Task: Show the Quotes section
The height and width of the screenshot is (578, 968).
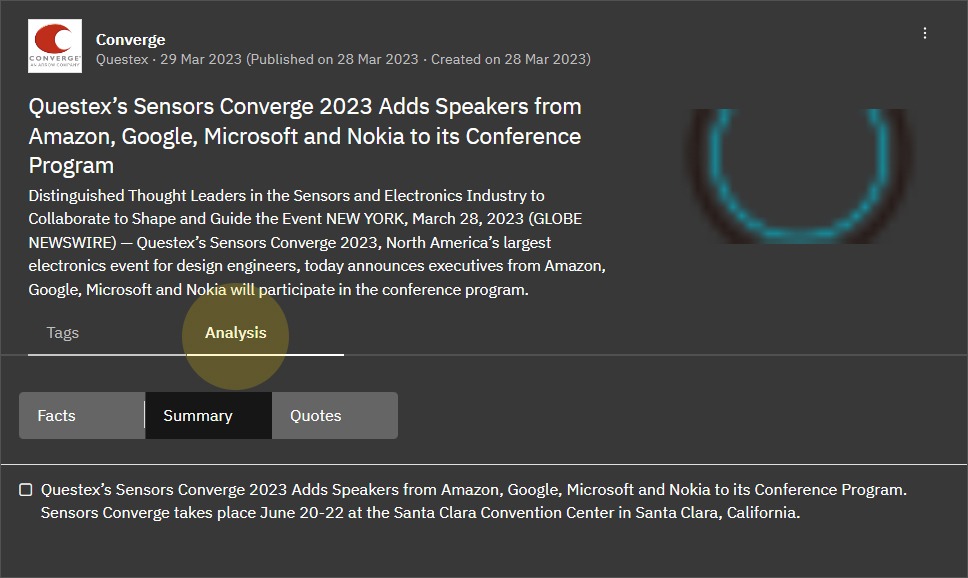Action: 316,416
